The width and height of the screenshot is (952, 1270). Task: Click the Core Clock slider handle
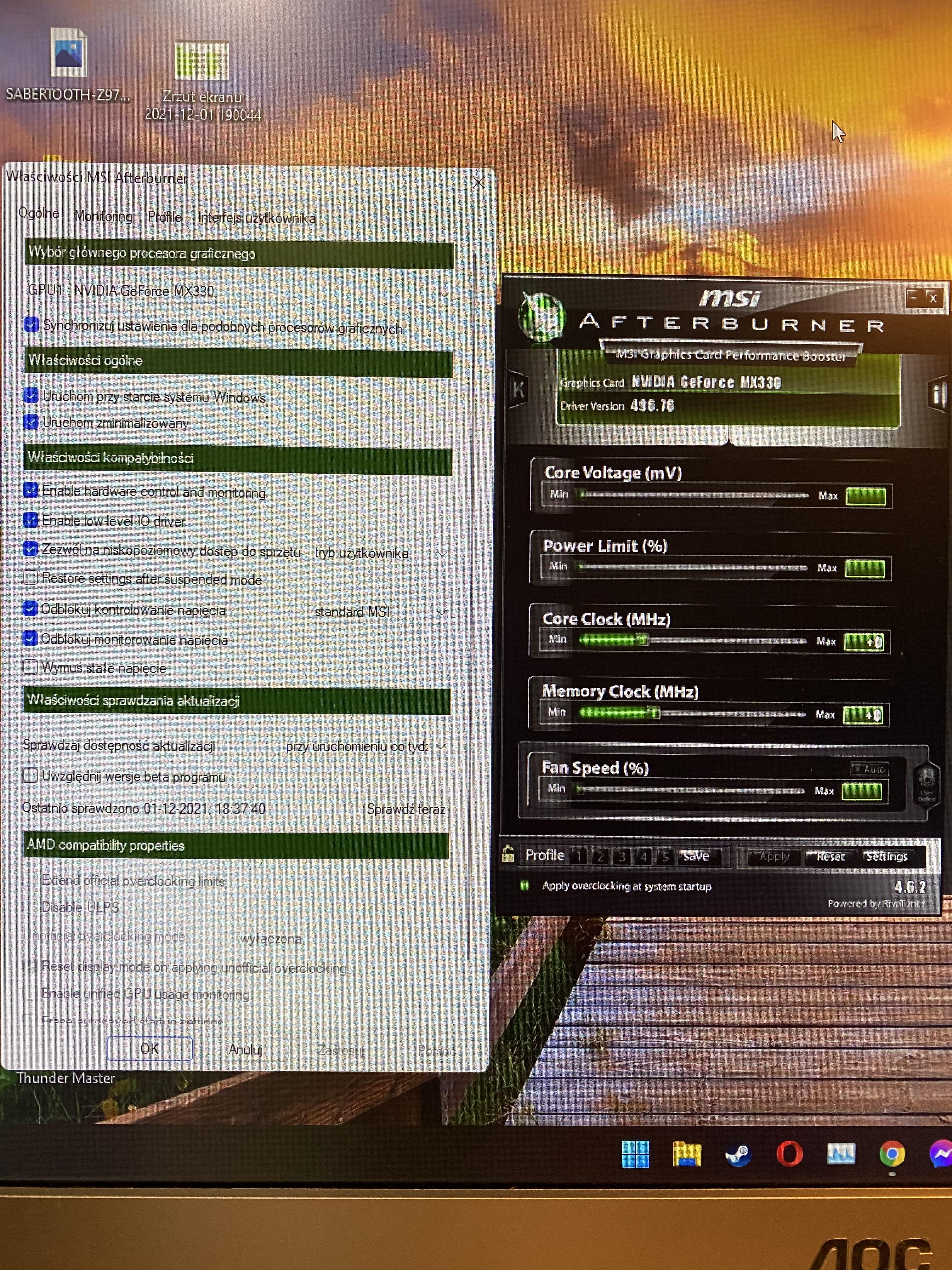[643, 640]
